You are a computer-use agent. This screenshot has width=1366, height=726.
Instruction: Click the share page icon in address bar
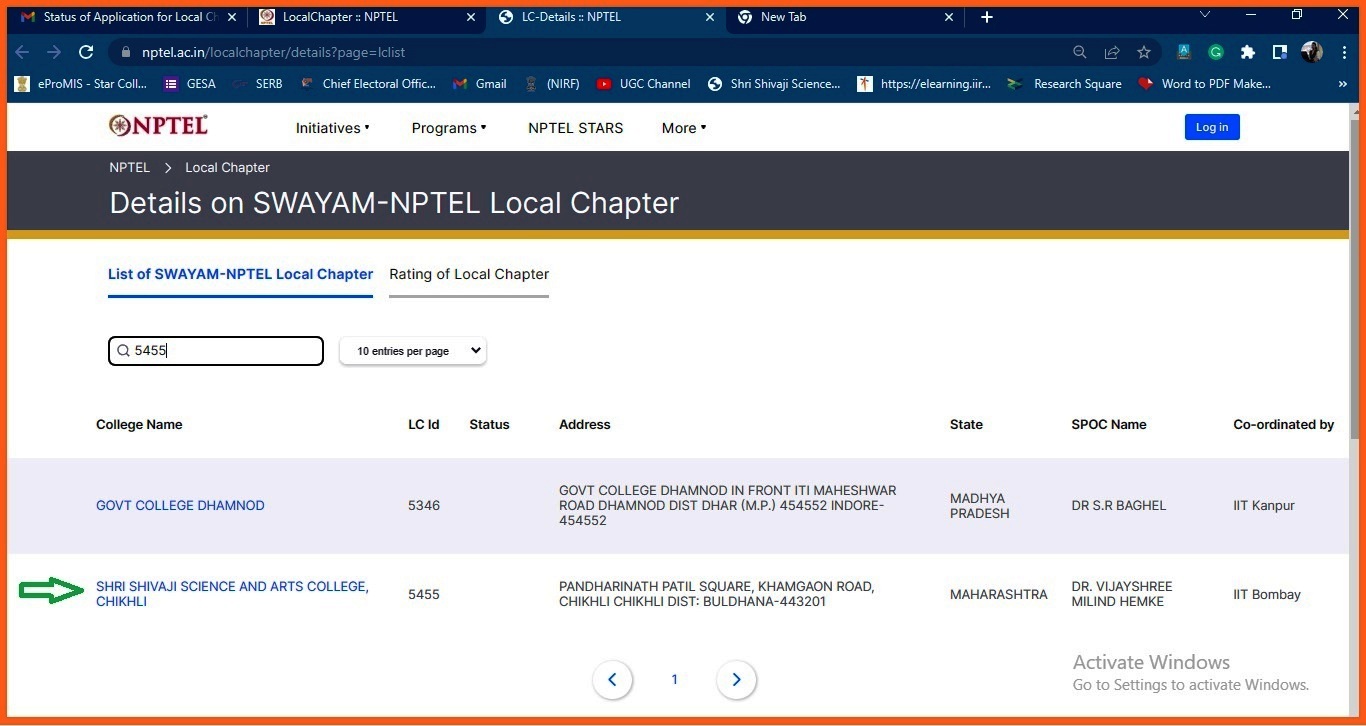pos(1112,52)
